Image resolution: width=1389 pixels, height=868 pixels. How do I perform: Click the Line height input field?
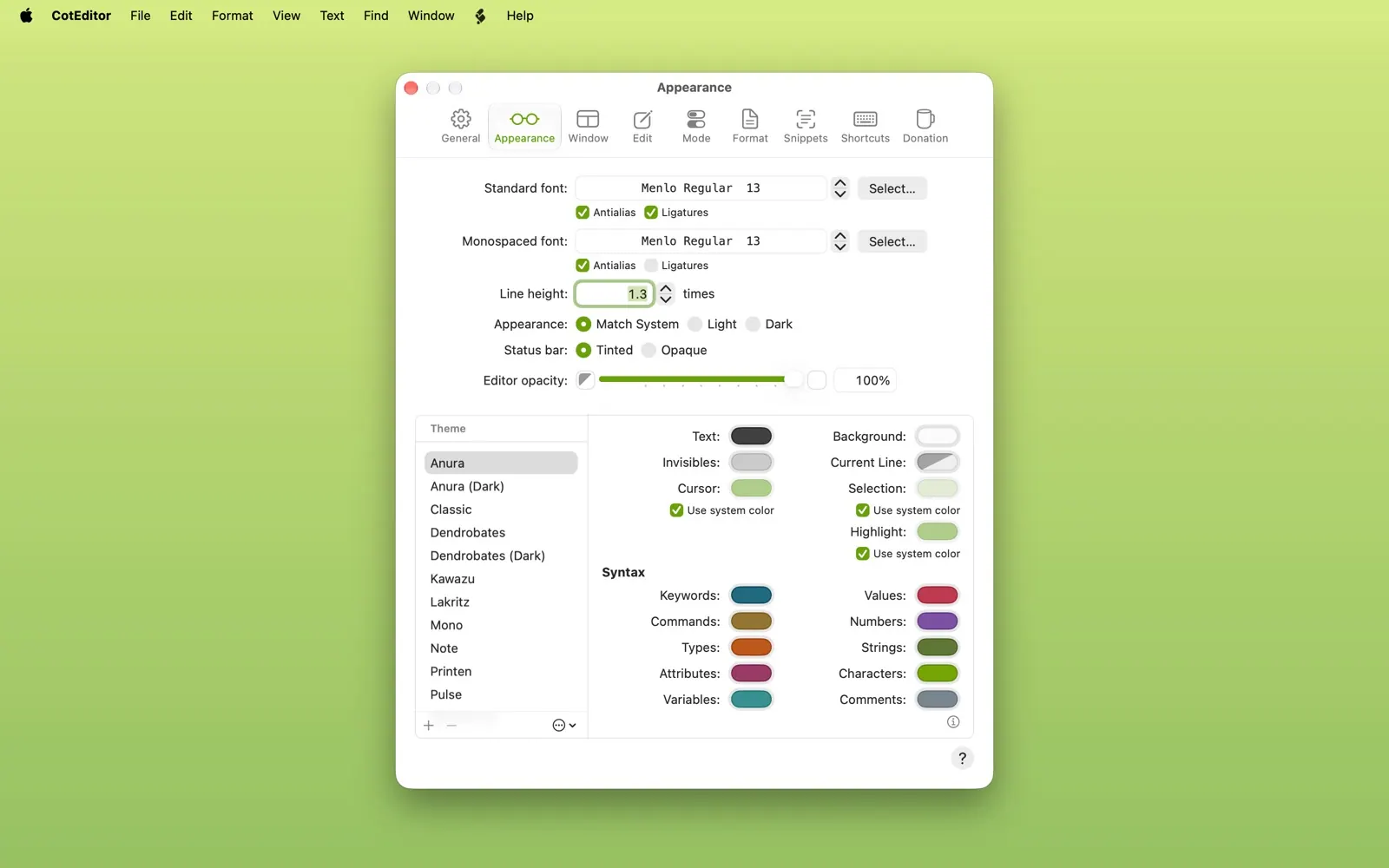614,294
